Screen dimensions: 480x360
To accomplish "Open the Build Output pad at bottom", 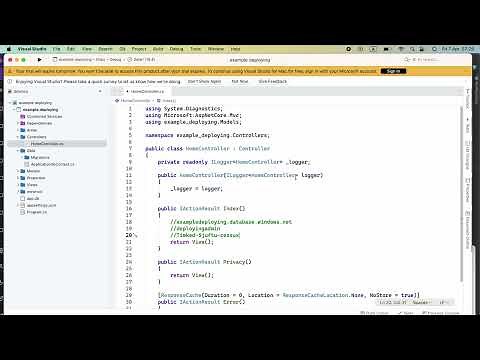I will (375, 313).
